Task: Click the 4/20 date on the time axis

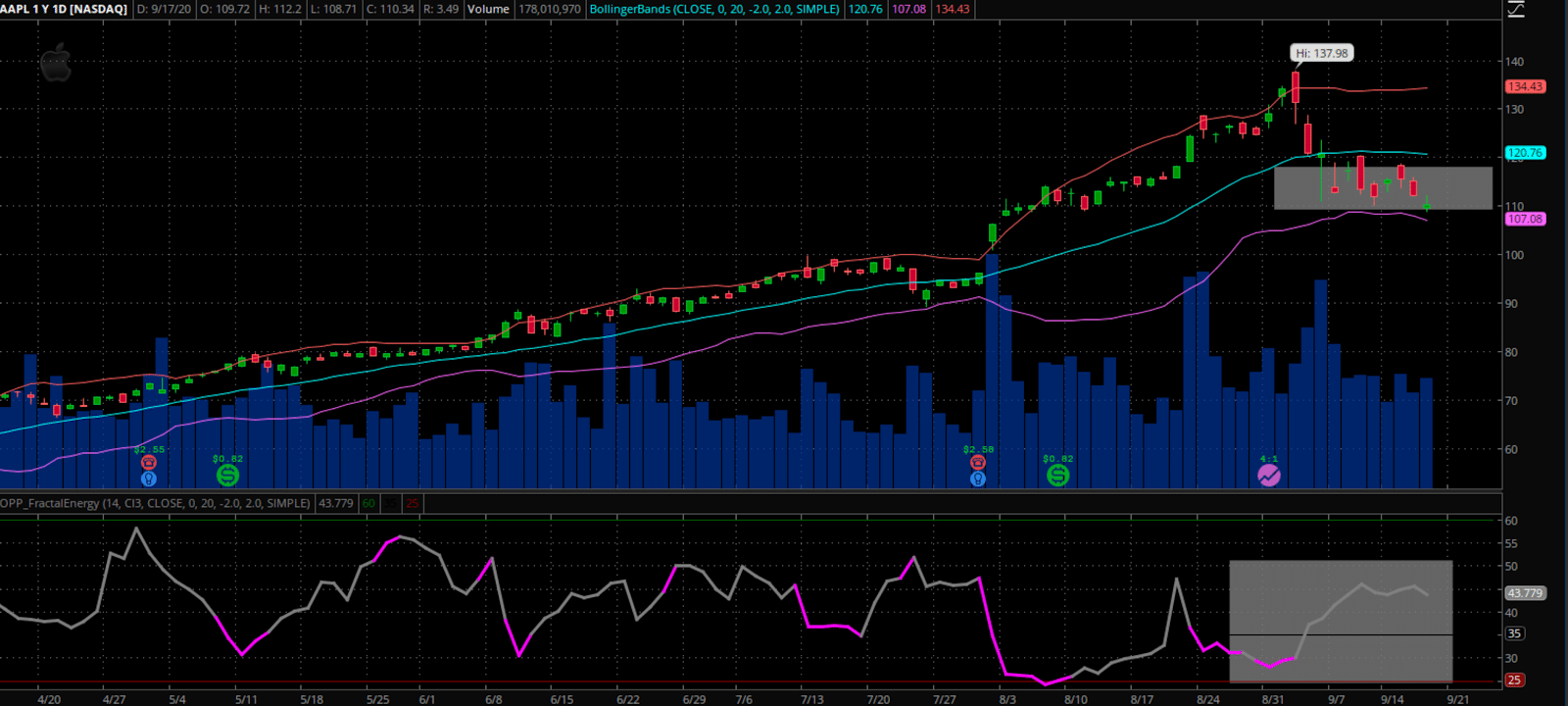Action: [x=49, y=699]
